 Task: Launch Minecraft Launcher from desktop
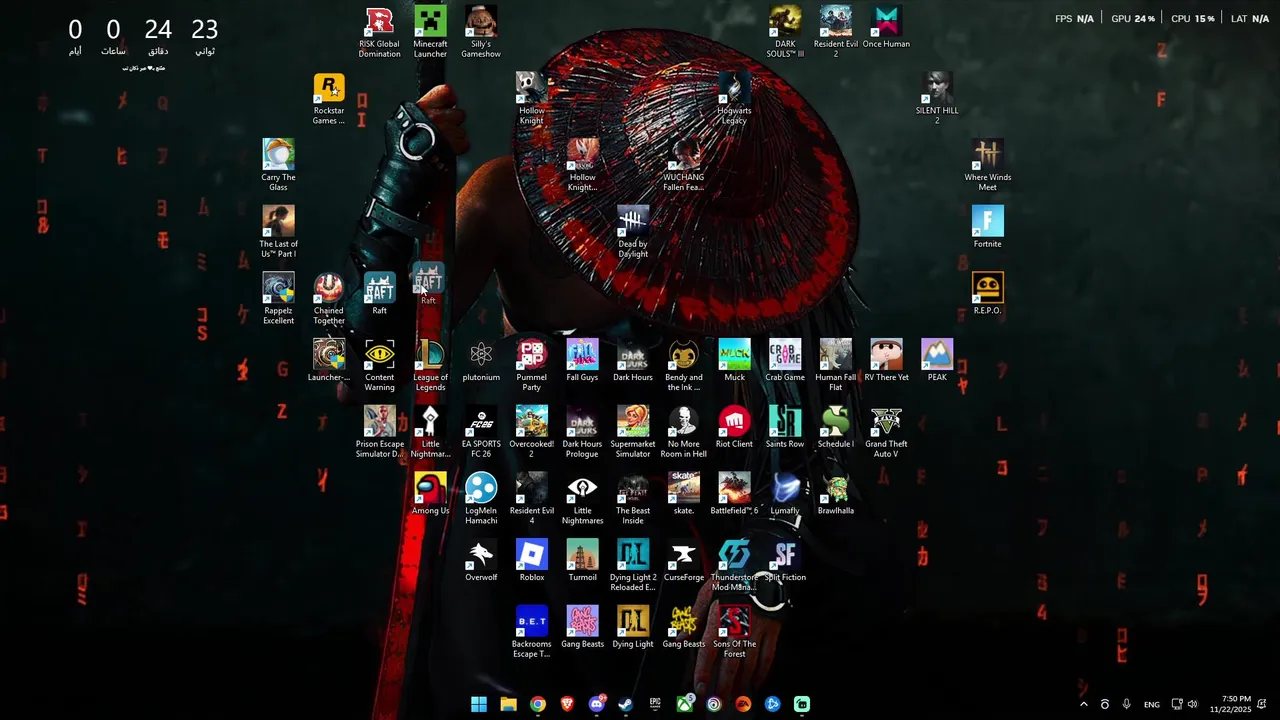pyautogui.click(x=430, y=32)
